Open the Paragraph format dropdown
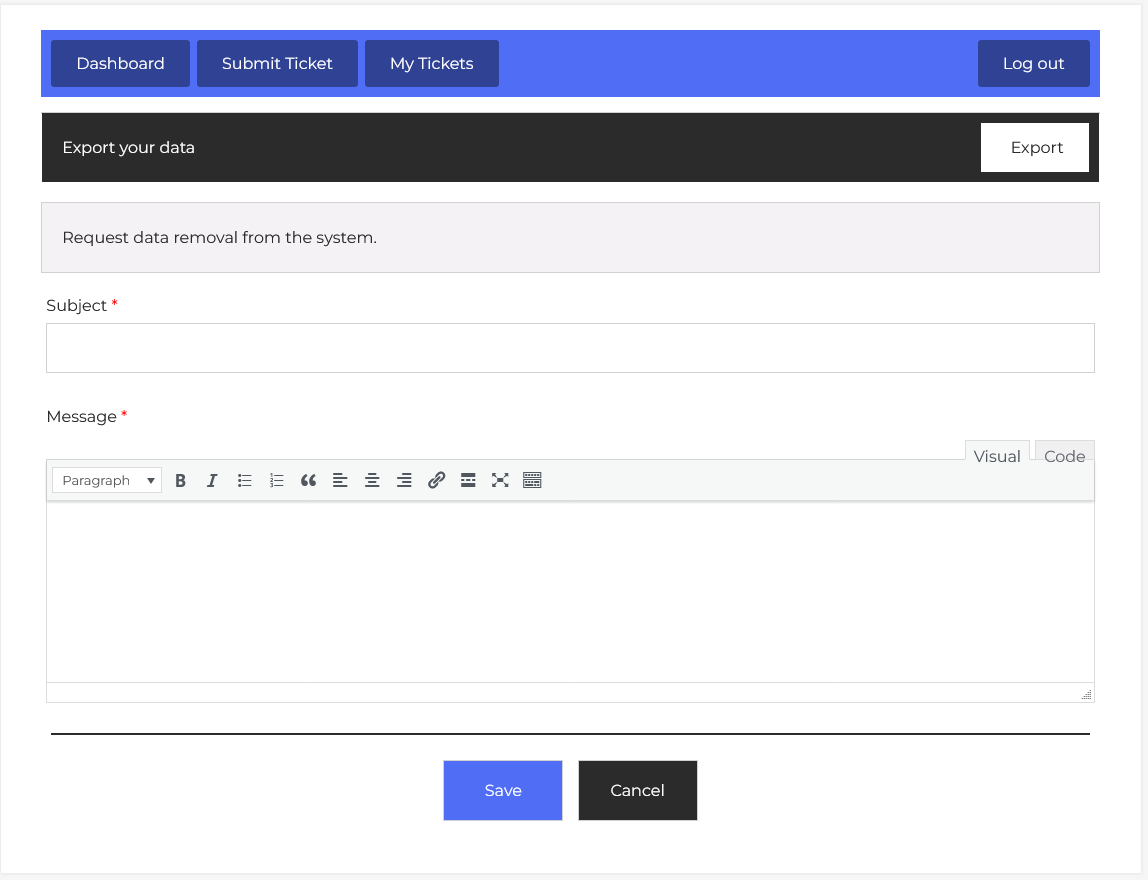 click(107, 481)
